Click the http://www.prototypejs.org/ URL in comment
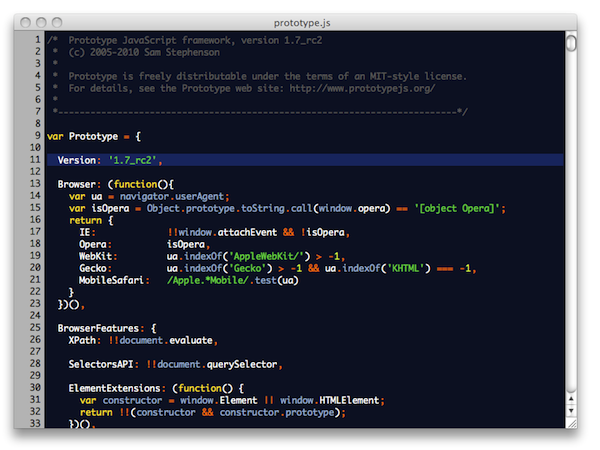Screen dimensions: 600x450 (x=362, y=88)
